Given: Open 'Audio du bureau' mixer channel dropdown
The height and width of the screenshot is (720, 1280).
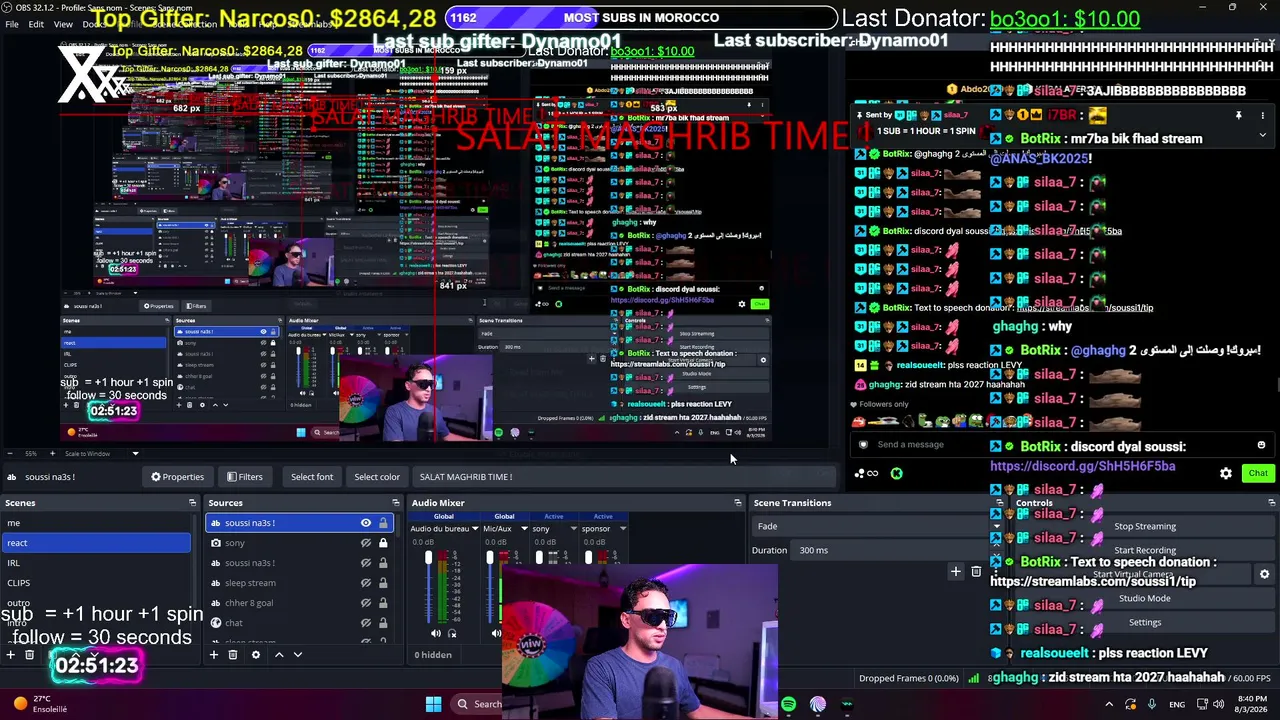Looking at the screenshot, I should click(x=475, y=529).
